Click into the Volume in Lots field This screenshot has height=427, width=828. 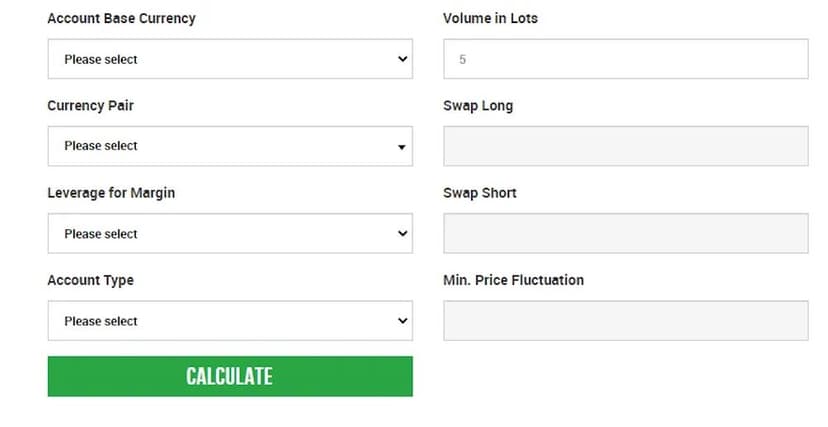tap(625, 59)
